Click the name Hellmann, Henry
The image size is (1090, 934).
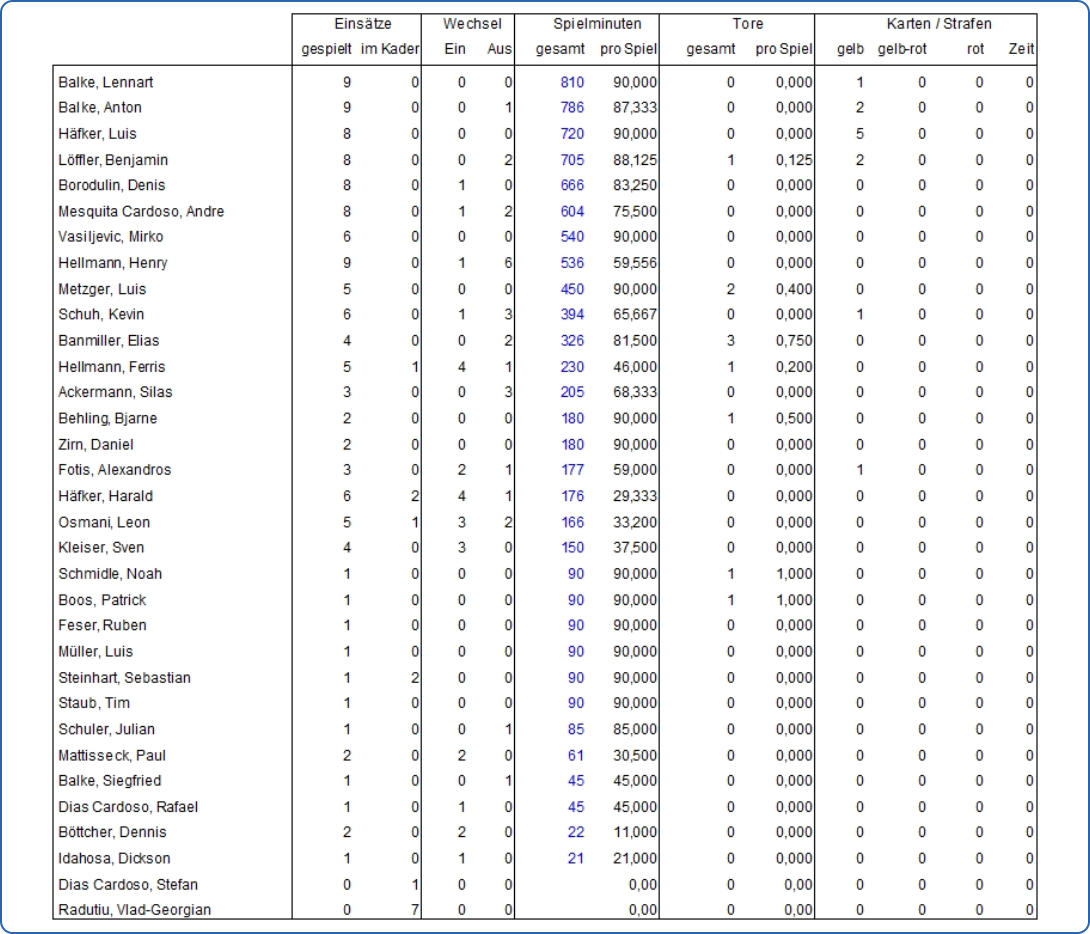(x=113, y=263)
